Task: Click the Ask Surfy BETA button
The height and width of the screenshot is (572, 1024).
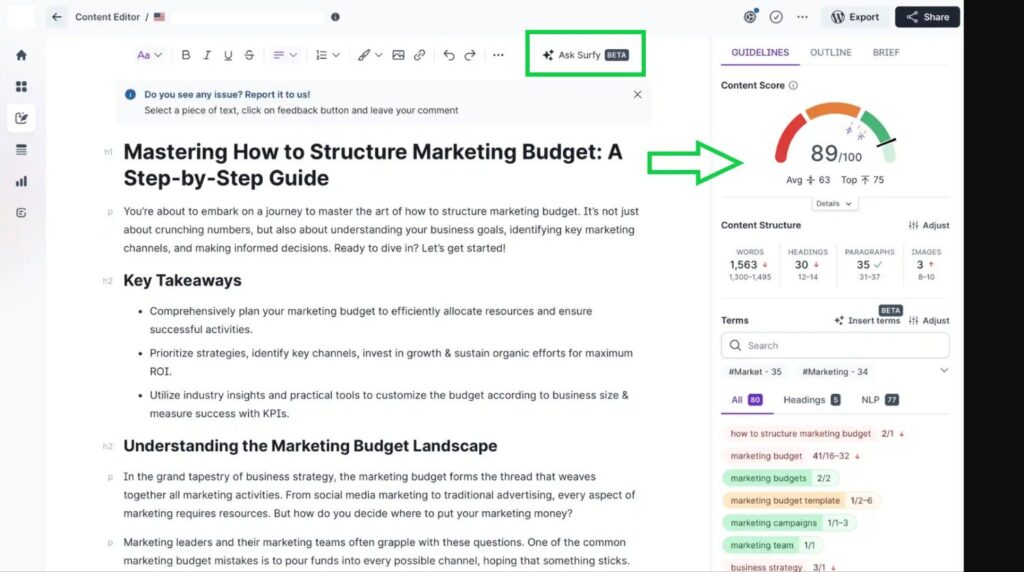Action: [585, 55]
